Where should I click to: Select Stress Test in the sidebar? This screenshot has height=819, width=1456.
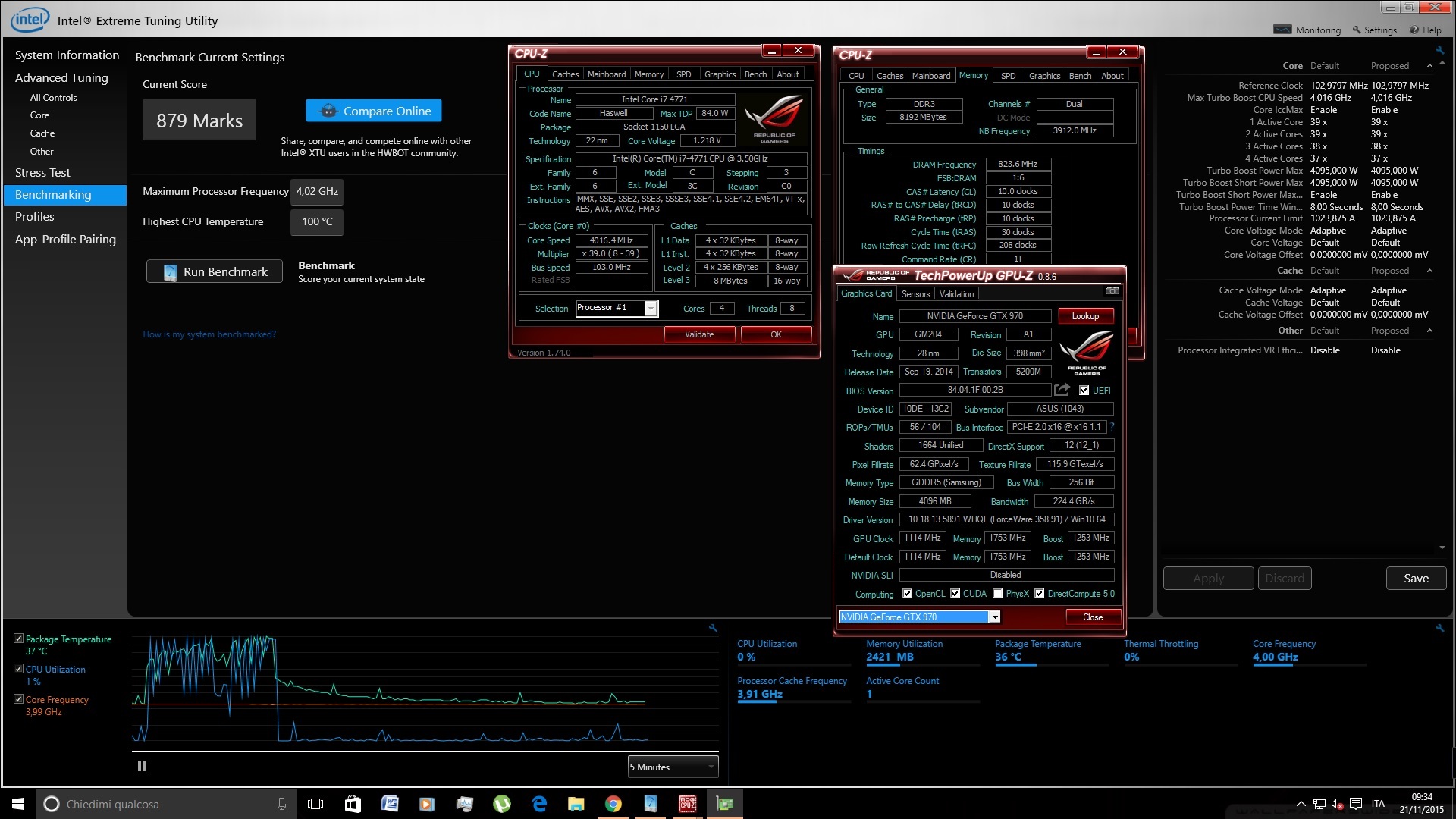click(x=42, y=173)
